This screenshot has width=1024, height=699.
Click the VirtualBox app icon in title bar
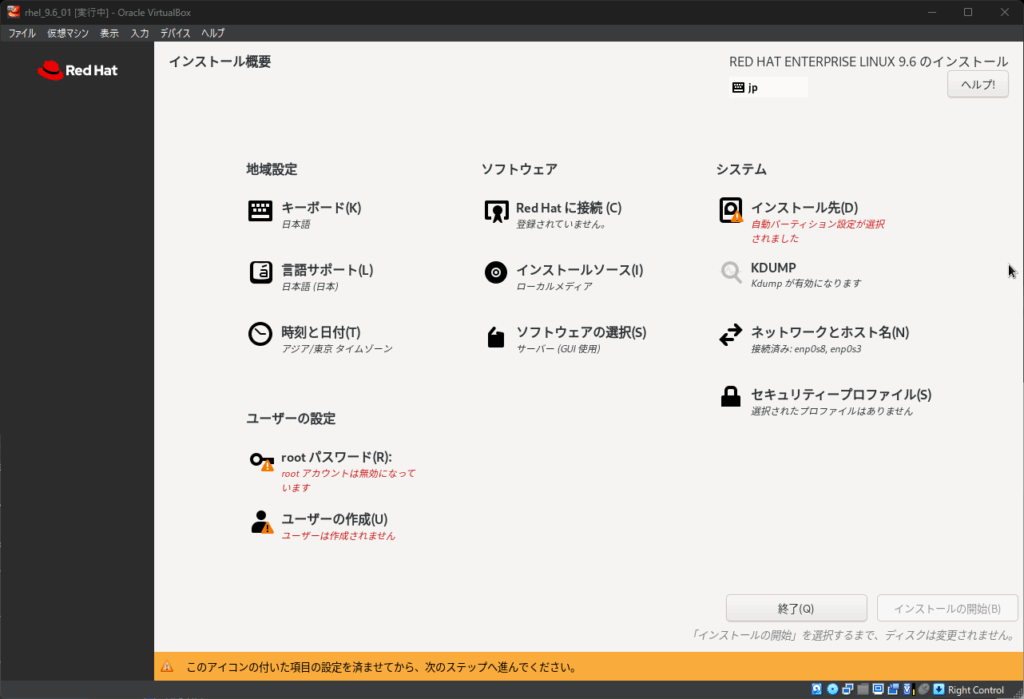(13, 12)
